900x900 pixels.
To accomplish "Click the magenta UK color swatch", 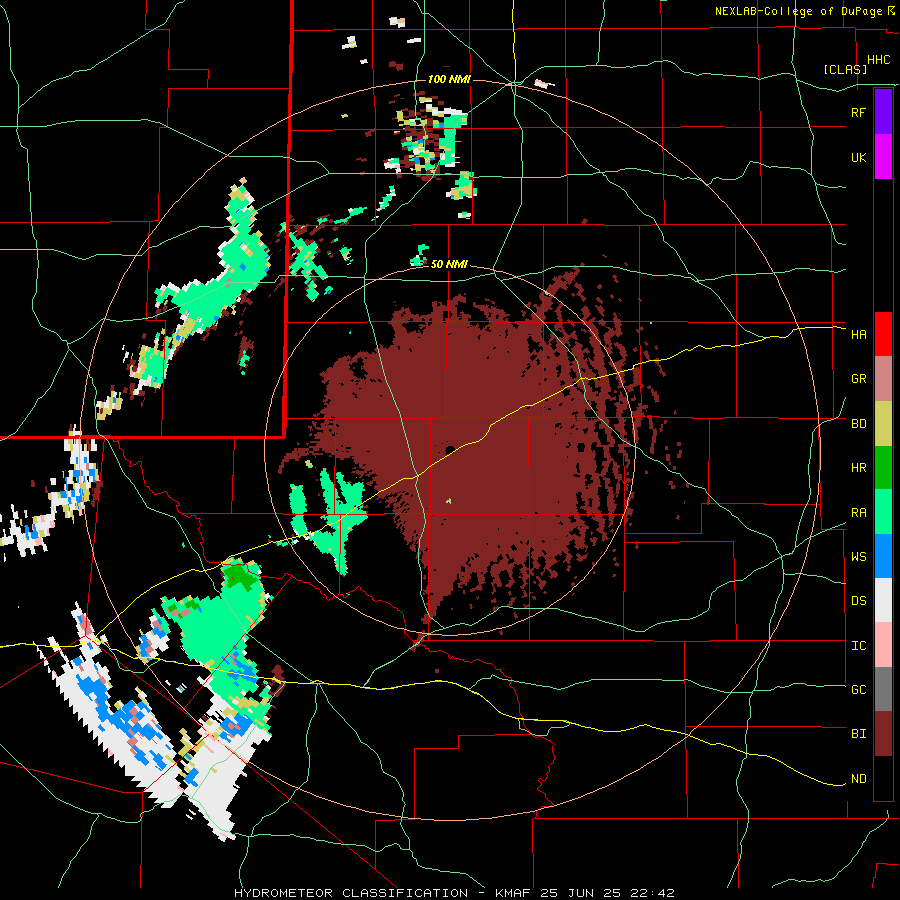I will coord(883,157).
